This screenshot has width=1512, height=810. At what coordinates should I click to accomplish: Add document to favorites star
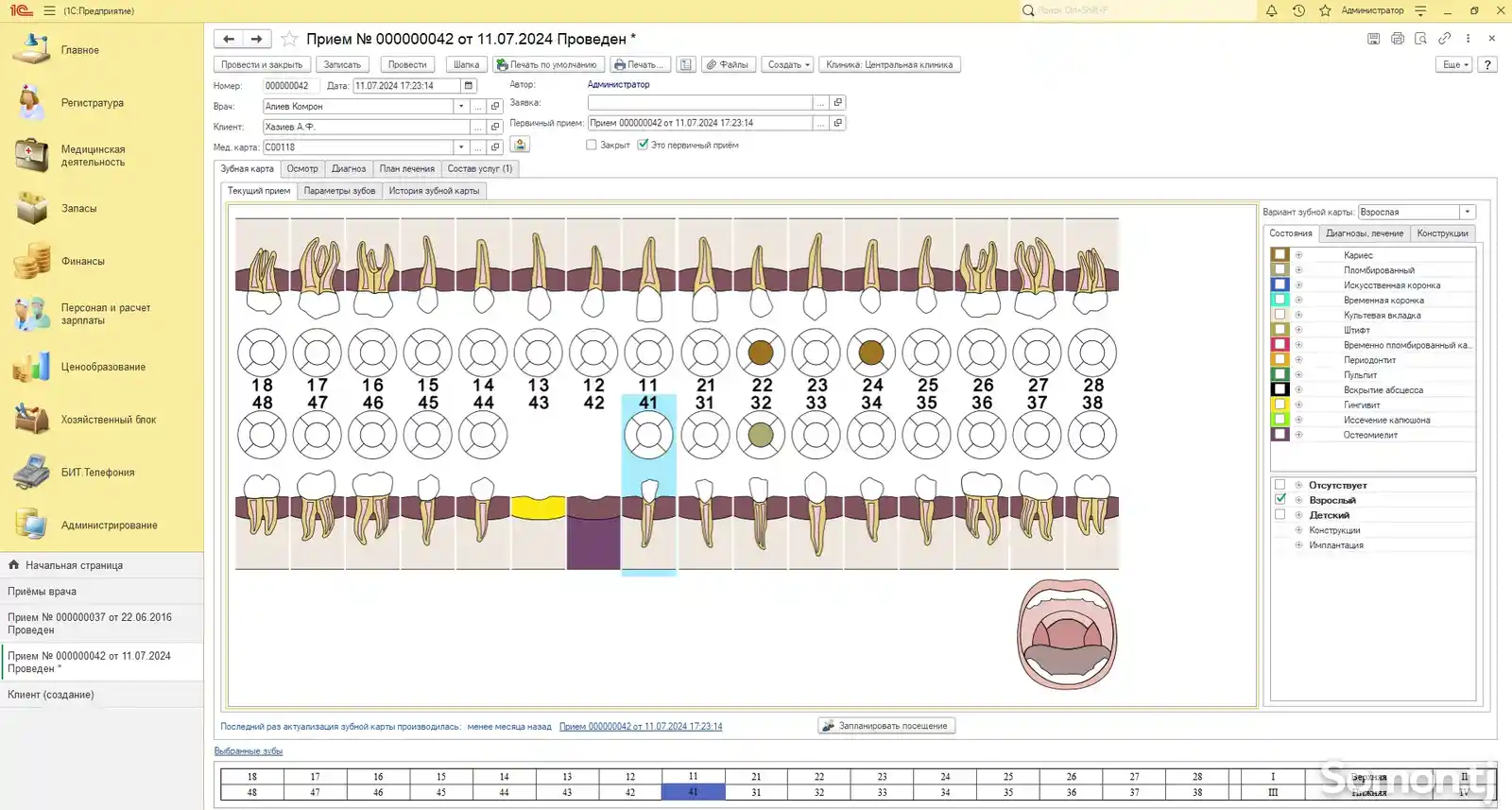click(x=289, y=39)
